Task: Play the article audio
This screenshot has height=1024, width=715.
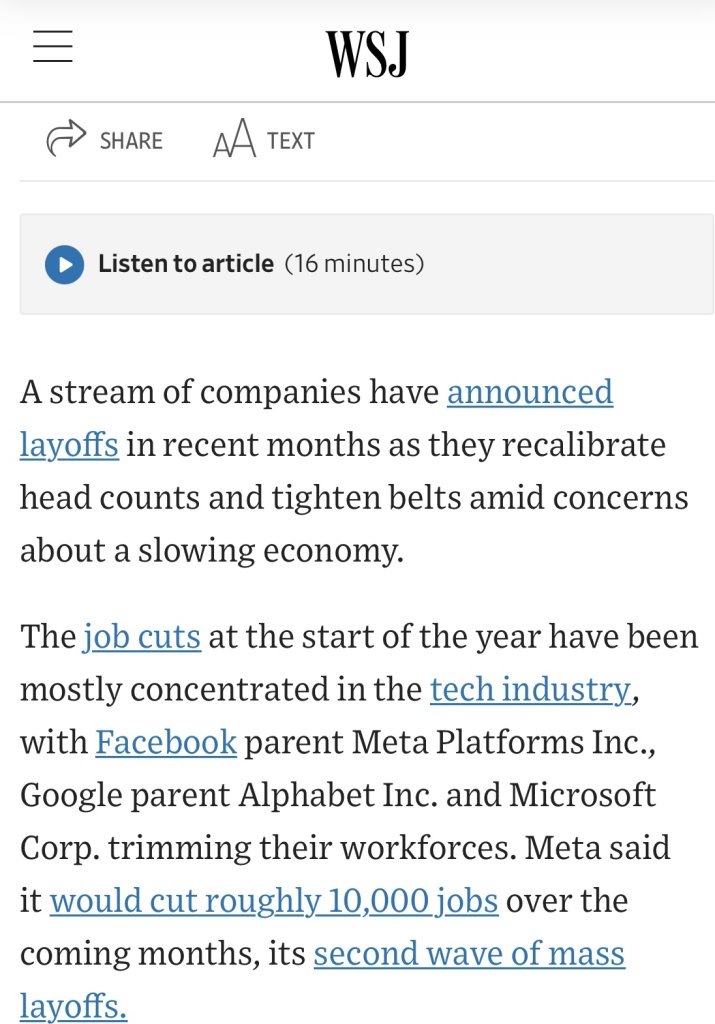Action: pos(64,264)
